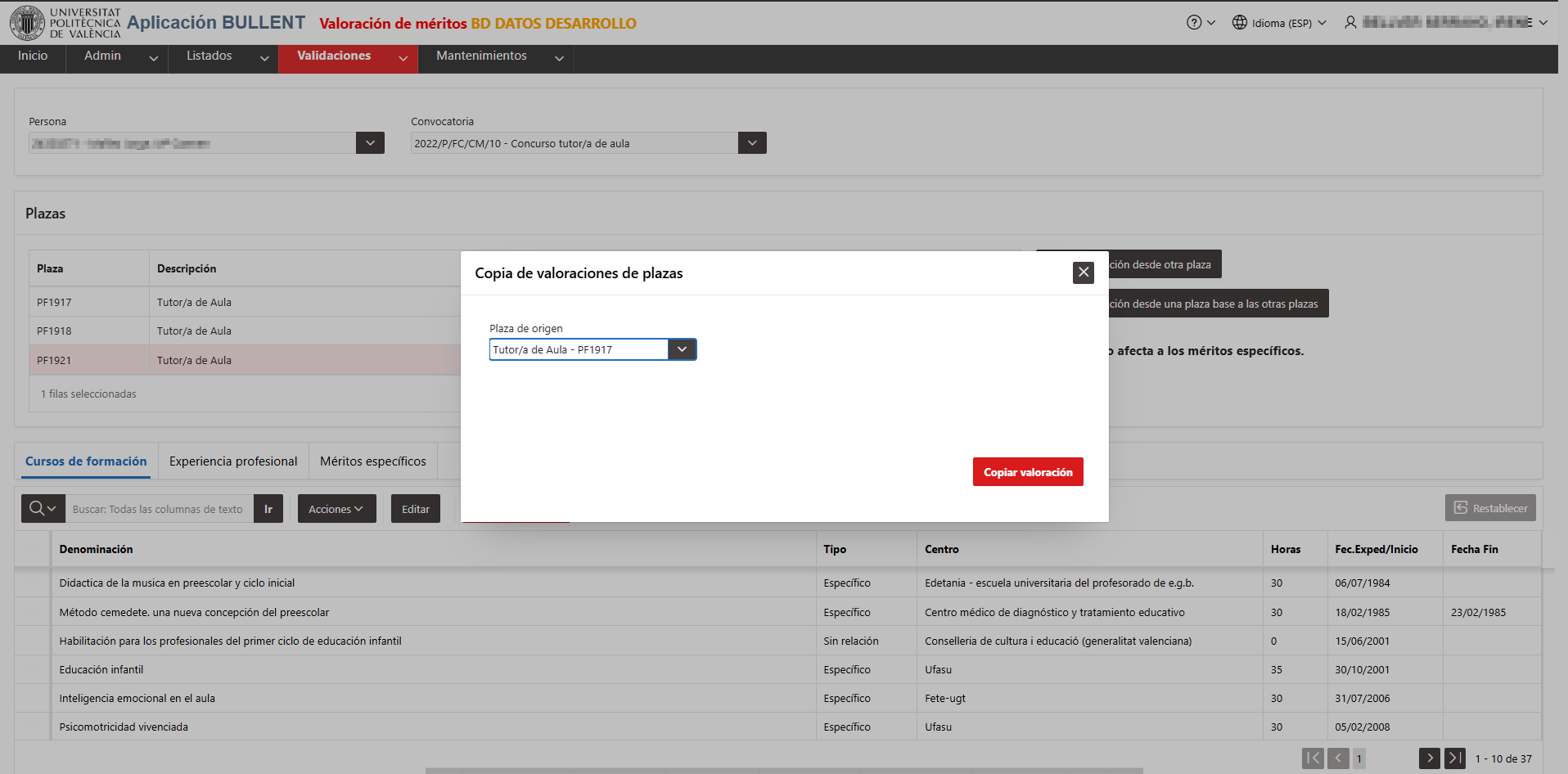Jump to last page arrow in pagination
Image resolution: width=1568 pixels, height=774 pixels.
(1454, 758)
